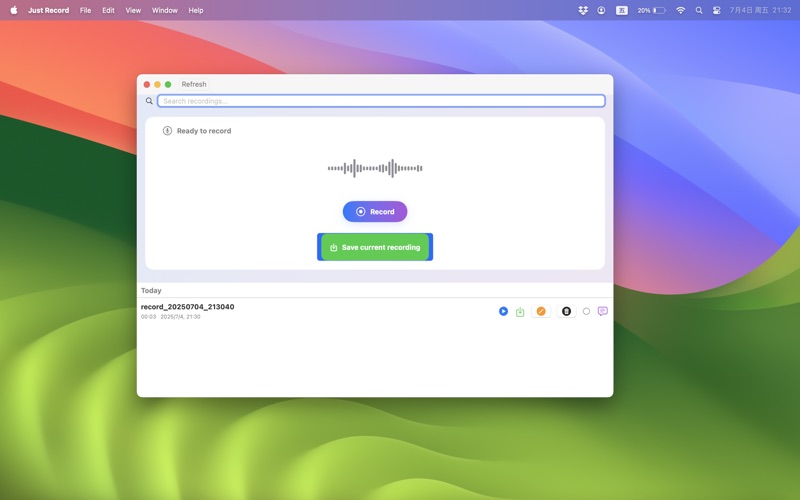Start recording with the Record button

[x=375, y=212]
